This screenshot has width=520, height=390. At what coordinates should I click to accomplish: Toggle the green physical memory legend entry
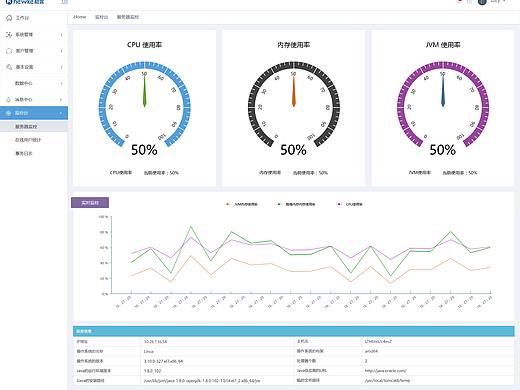tap(296, 204)
